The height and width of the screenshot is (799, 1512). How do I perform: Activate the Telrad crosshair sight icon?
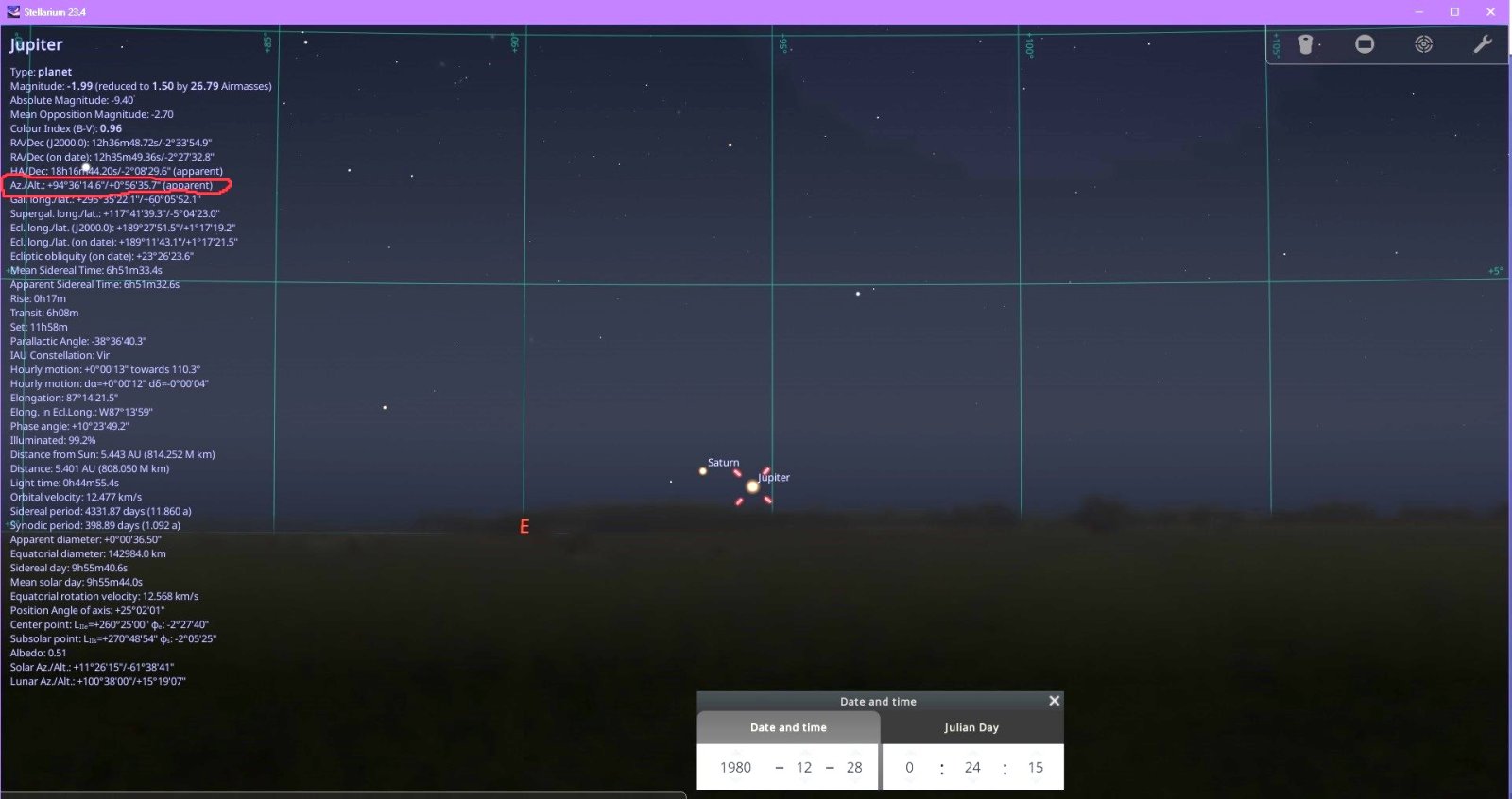click(x=1423, y=44)
